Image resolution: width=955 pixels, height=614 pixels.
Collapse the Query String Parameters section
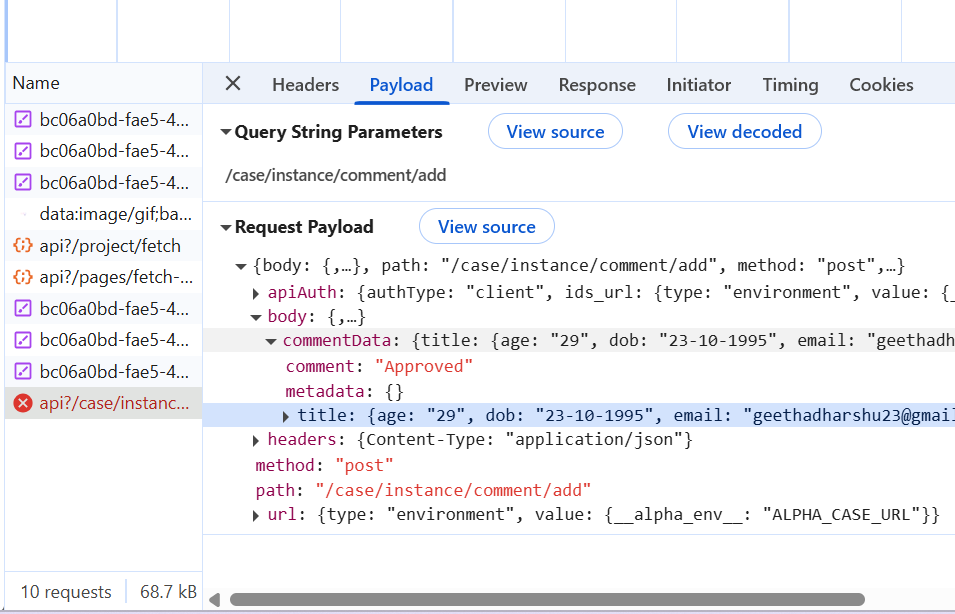pos(226,132)
